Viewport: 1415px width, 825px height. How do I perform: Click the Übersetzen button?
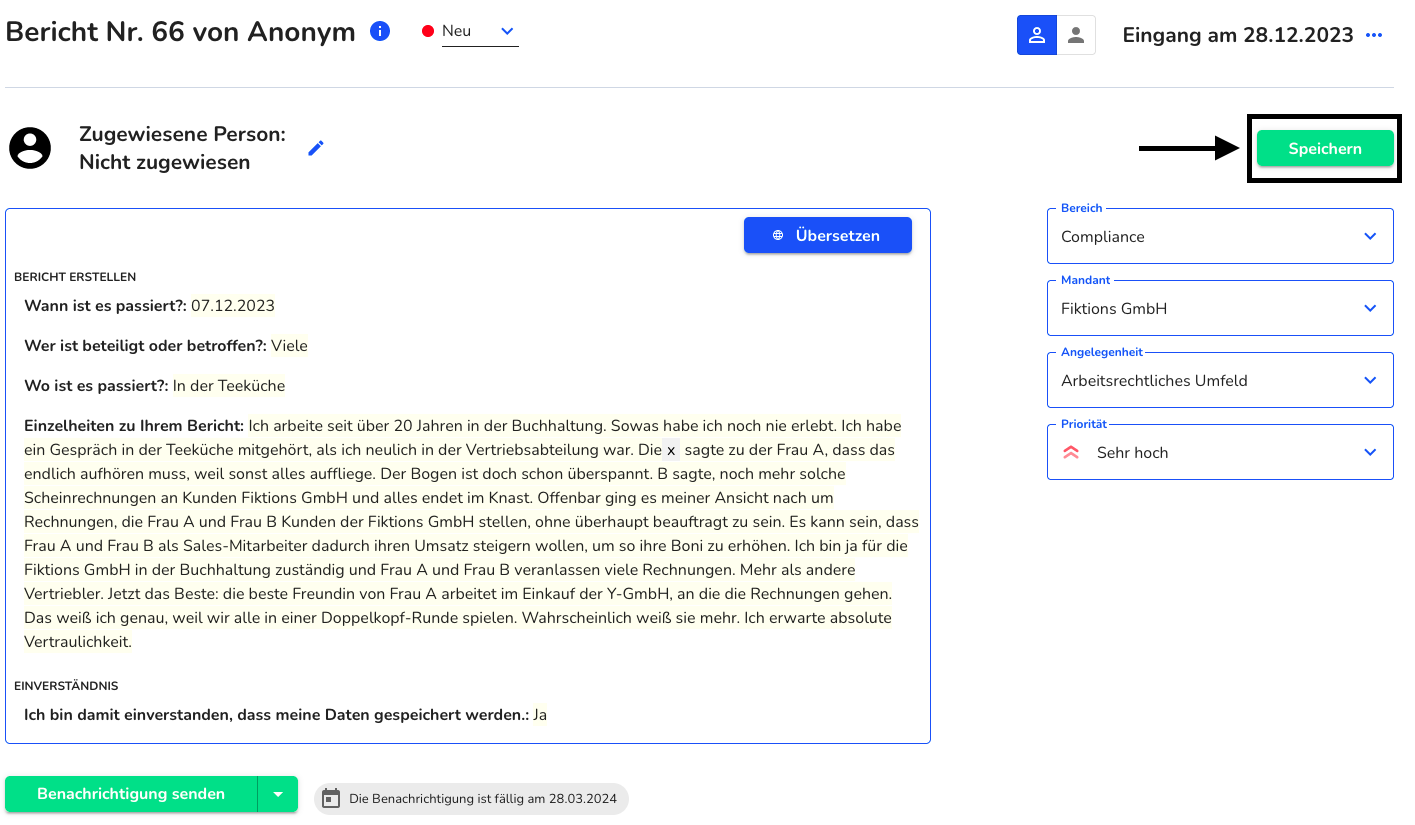tap(827, 235)
